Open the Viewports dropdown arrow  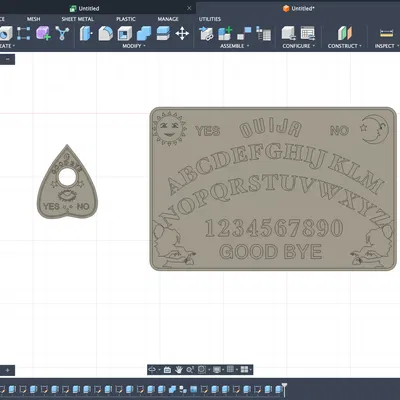[250, 369]
